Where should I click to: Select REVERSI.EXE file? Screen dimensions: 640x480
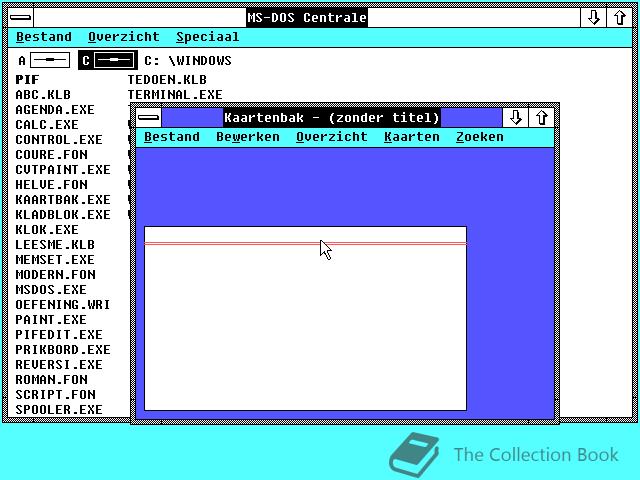(59, 365)
